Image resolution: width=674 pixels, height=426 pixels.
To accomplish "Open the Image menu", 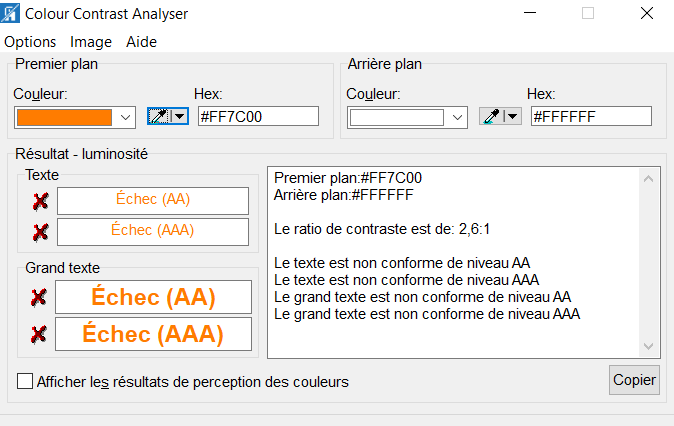I will pos(91,42).
